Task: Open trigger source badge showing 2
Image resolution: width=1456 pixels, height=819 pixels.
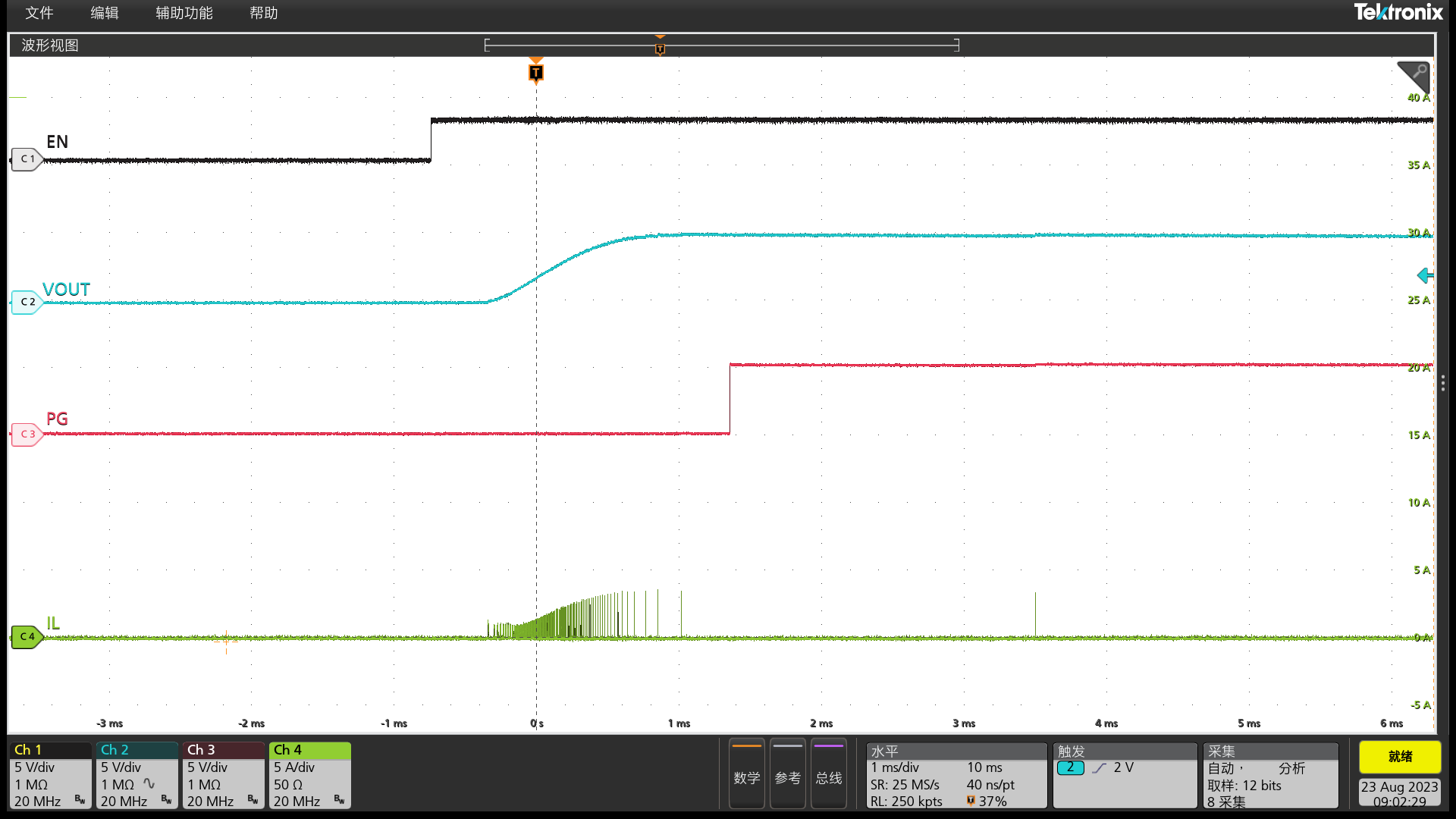Action: (1071, 767)
